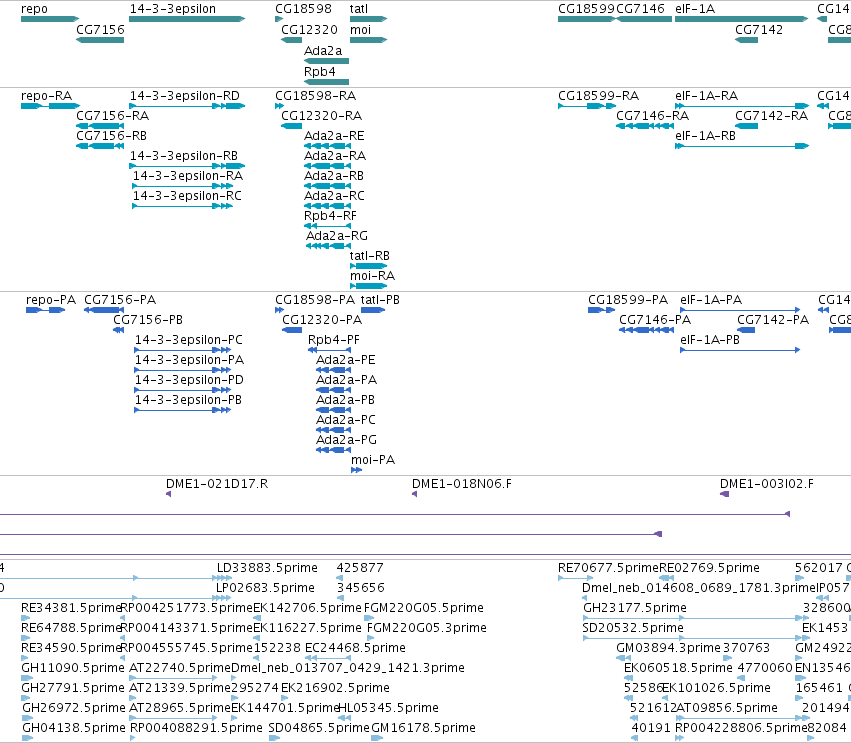This screenshot has height=743, width=851.
Task: Click EST SD04865.5prime
Action: point(319,728)
